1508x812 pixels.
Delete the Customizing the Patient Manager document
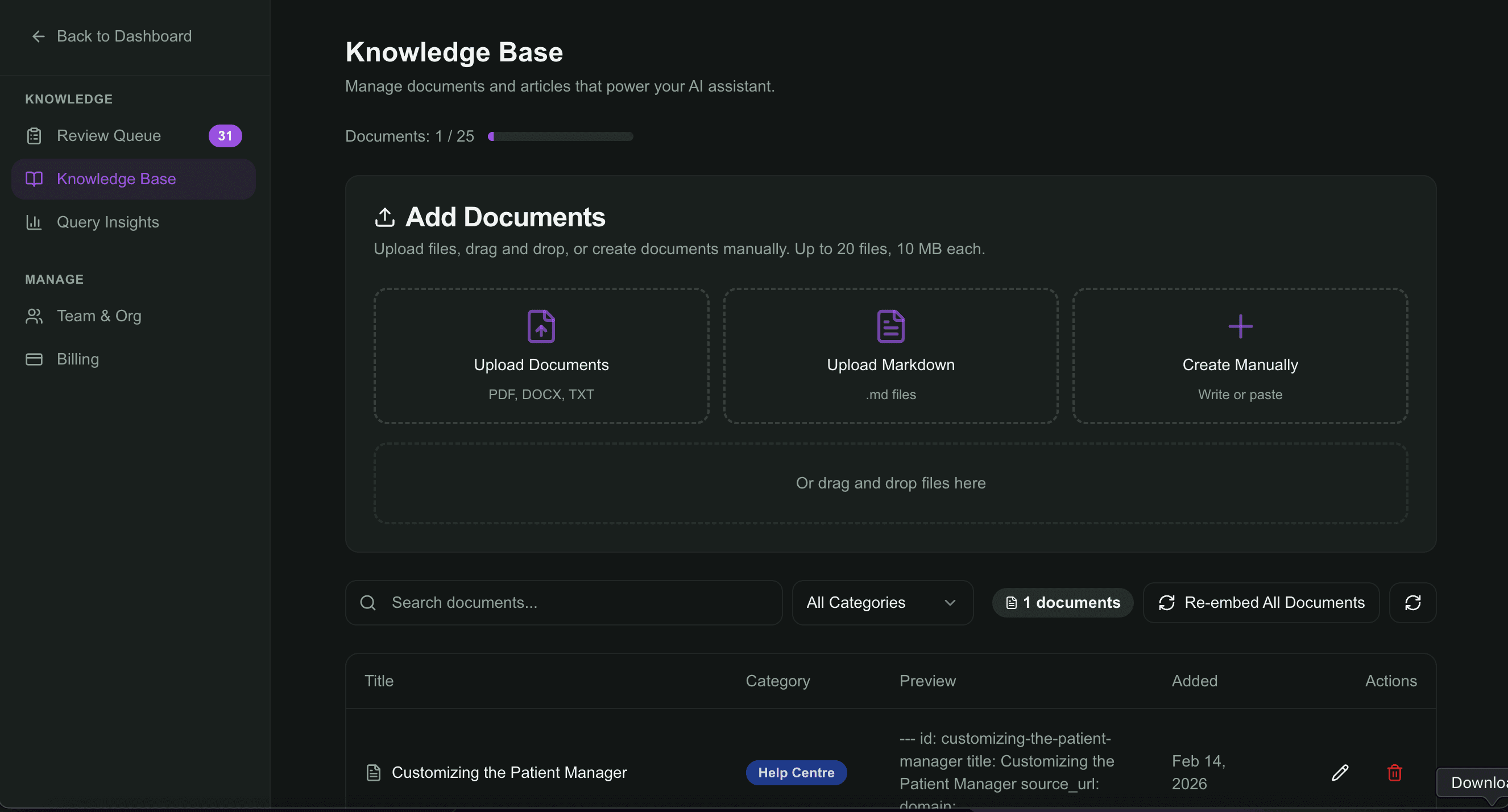click(x=1394, y=773)
